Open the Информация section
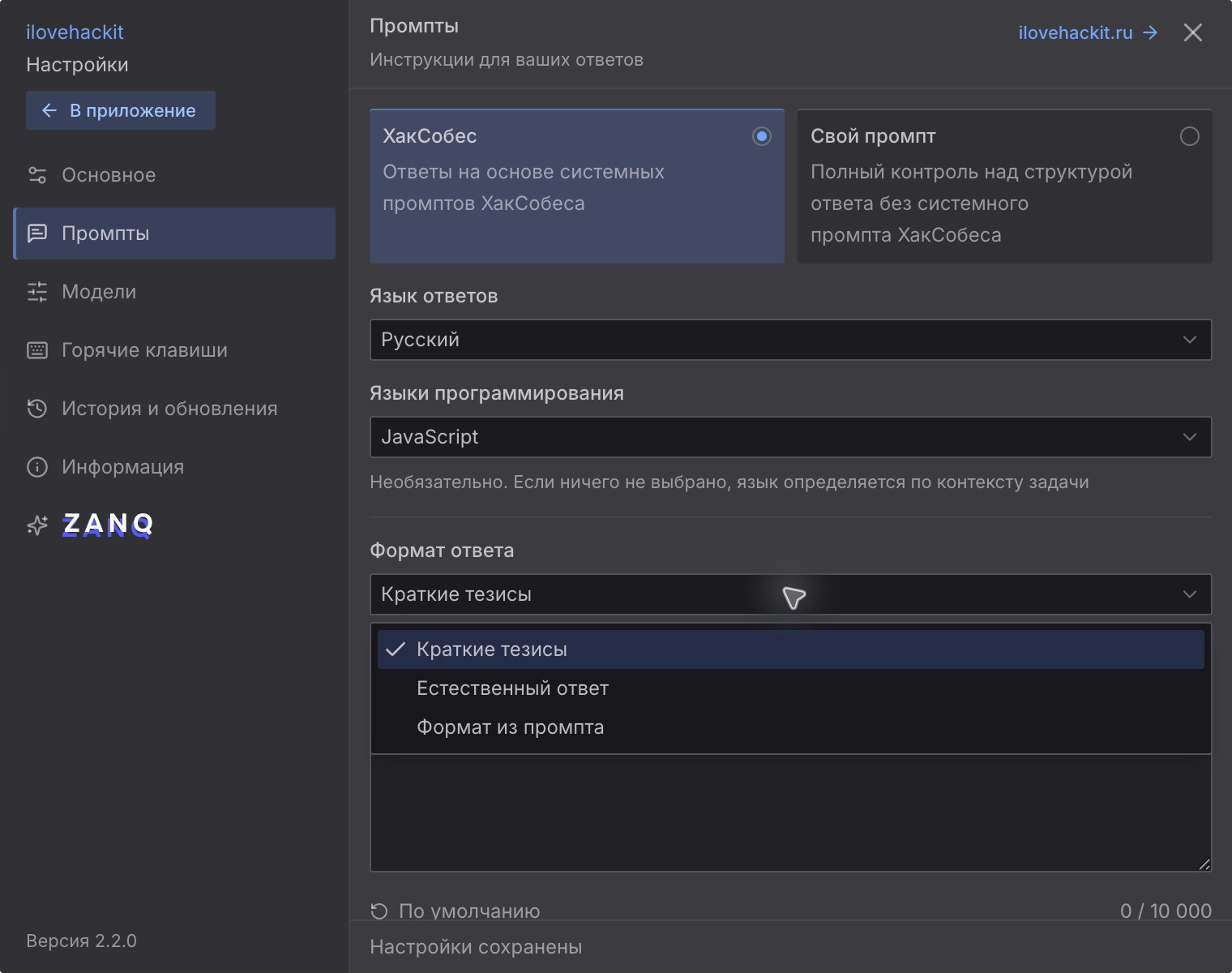Image resolution: width=1232 pixels, height=973 pixels. pyautogui.click(x=174, y=467)
